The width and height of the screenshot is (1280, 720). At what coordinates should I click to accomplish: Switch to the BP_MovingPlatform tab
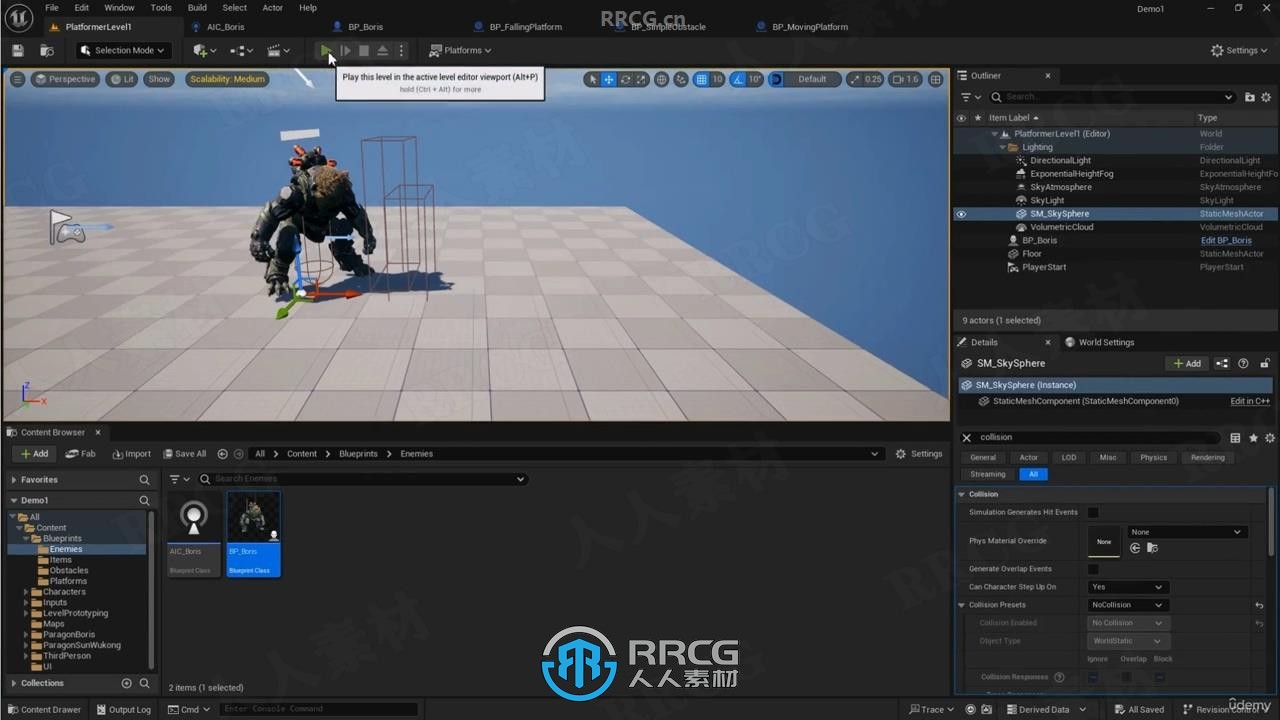click(810, 27)
